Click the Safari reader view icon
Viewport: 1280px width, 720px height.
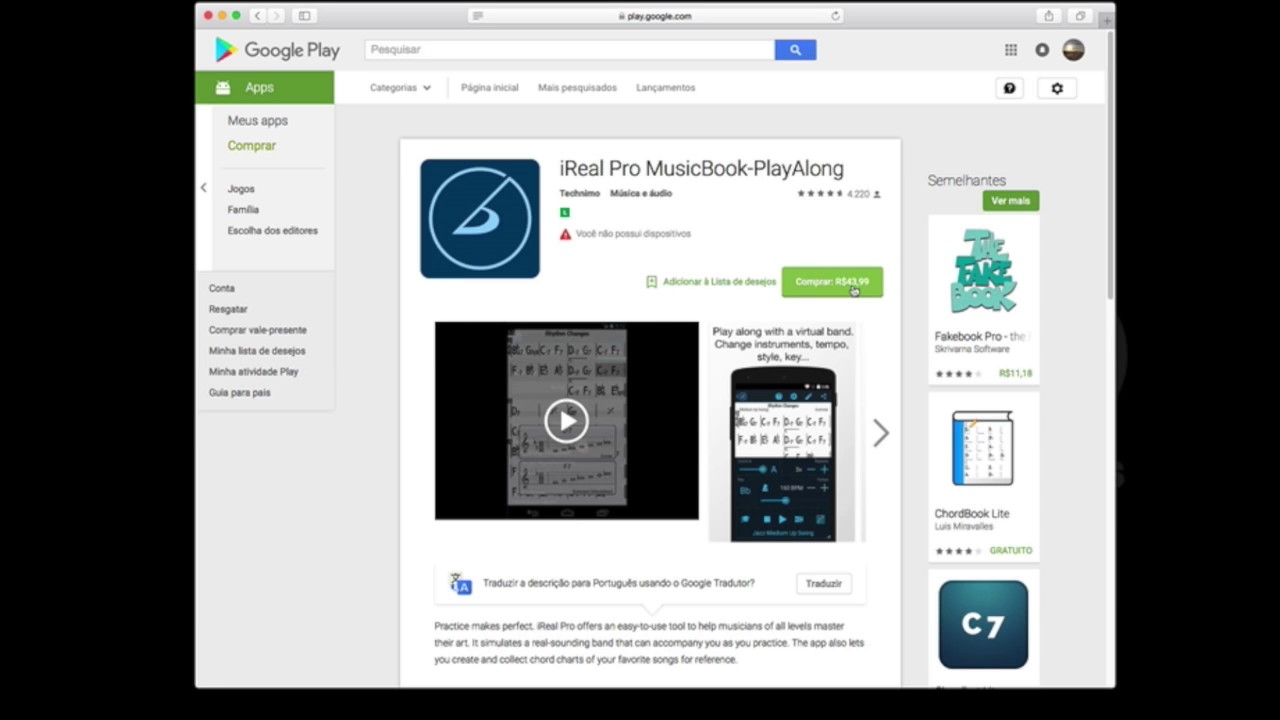(477, 16)
